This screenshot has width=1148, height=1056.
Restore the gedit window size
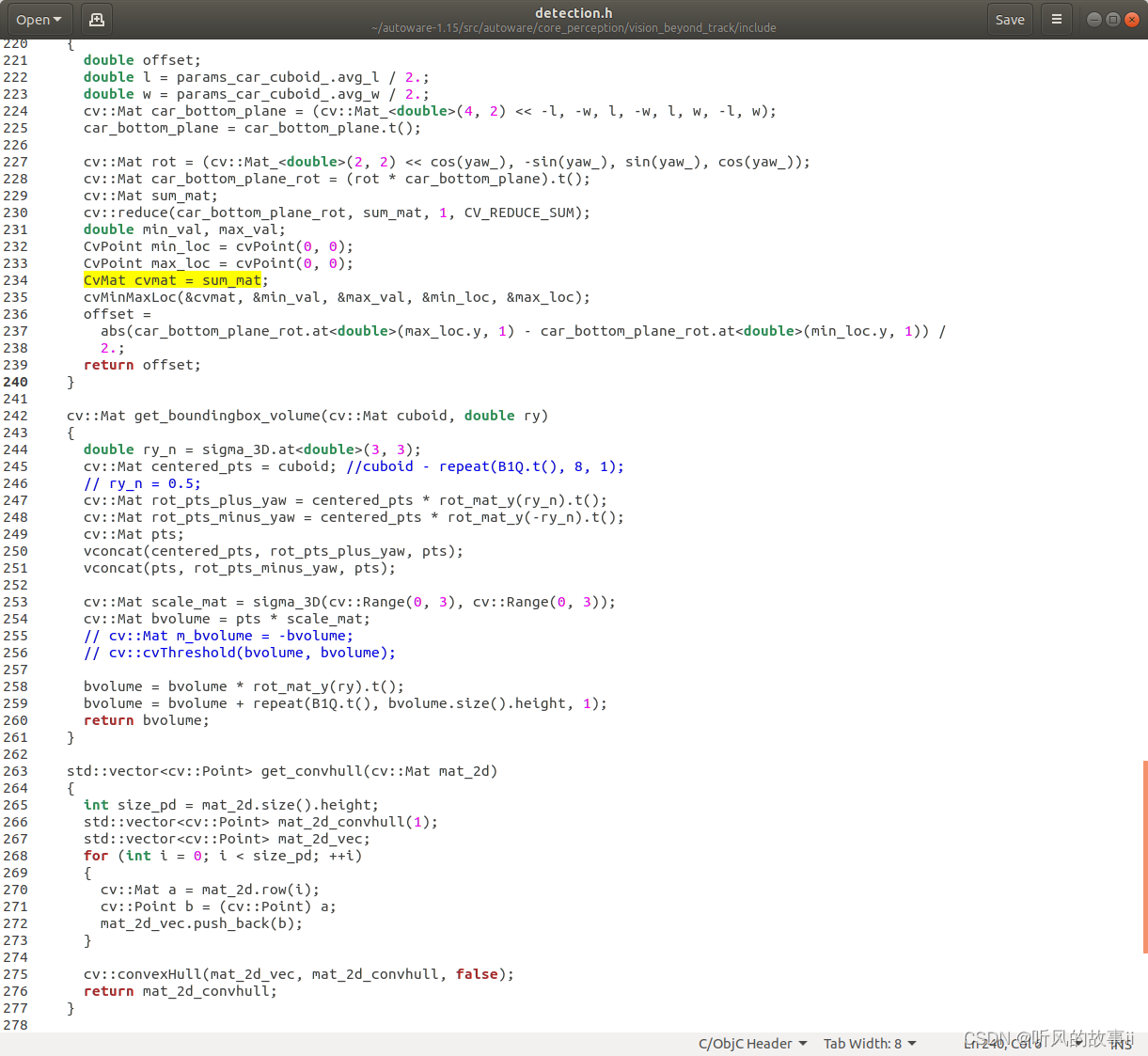[1111, 18]
